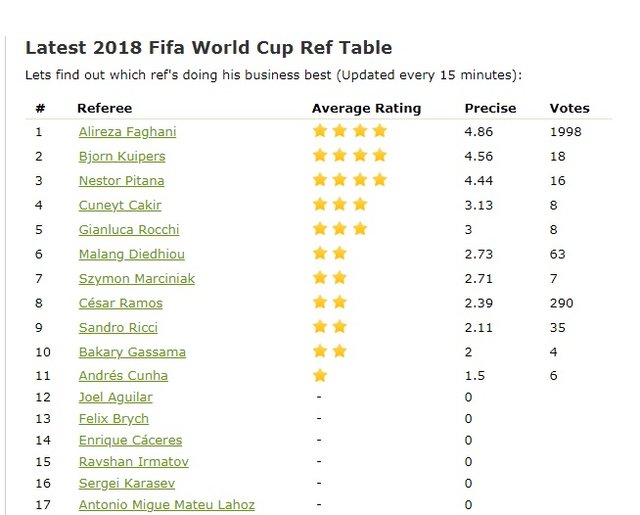Viewport: 640px width, 515px height.
Task: Select Joel Aguilar referee link
Action: [116, 397]
